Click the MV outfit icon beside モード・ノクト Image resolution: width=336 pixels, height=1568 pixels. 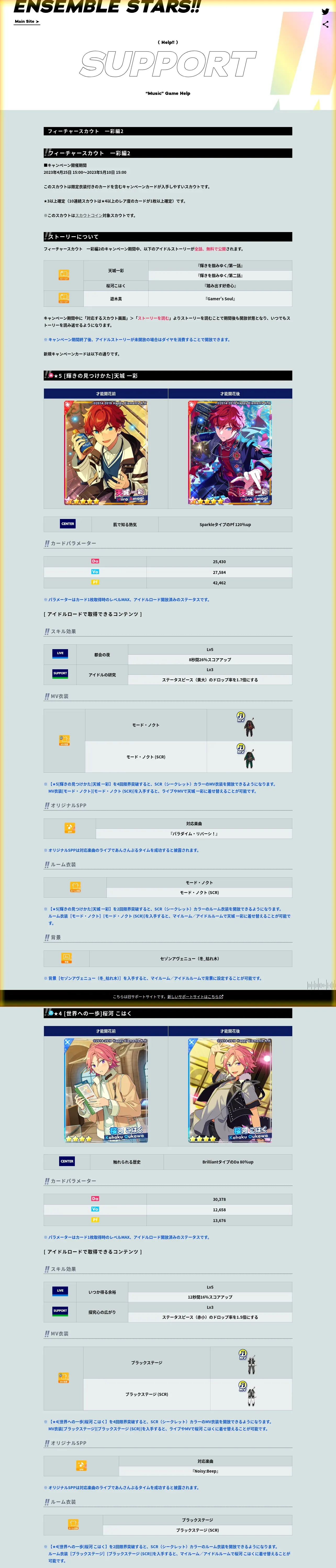(64, 740)
